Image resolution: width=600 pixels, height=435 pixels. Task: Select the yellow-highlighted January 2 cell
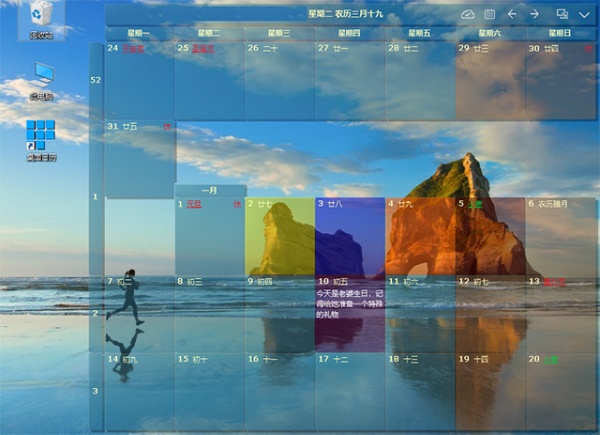[280, 236]
